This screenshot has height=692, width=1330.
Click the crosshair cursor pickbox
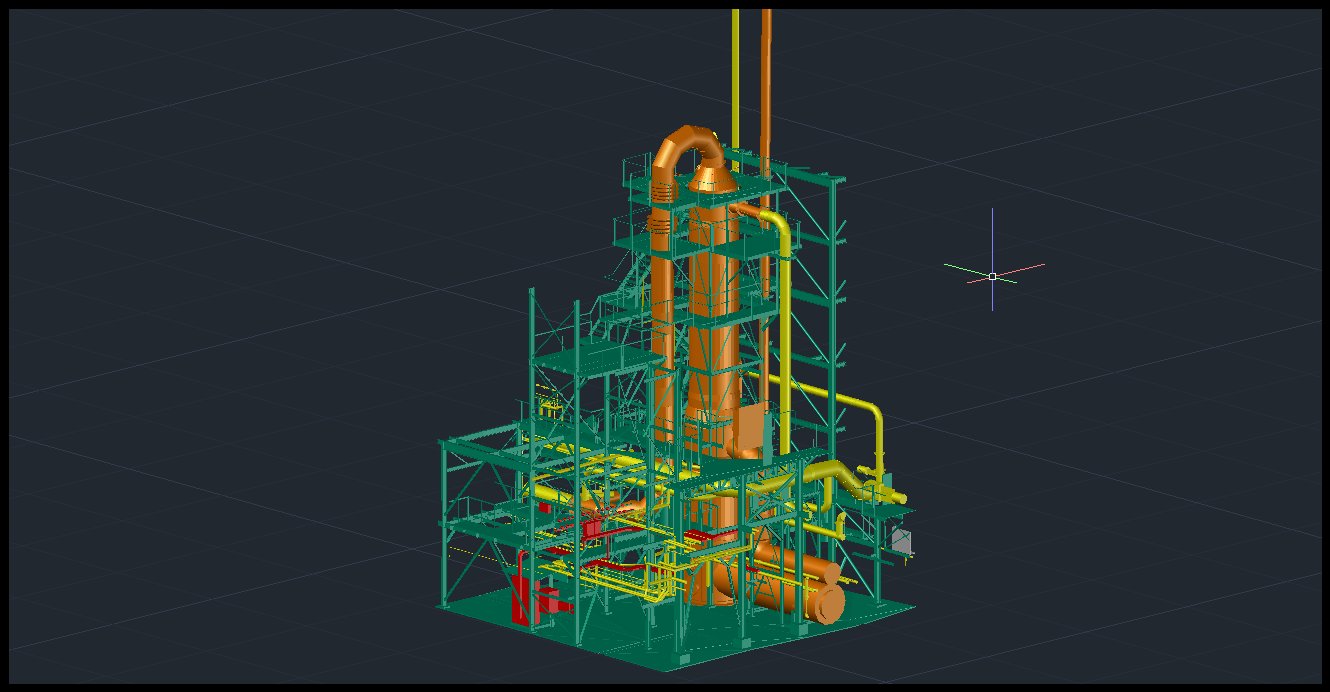[x=992, y=276]
